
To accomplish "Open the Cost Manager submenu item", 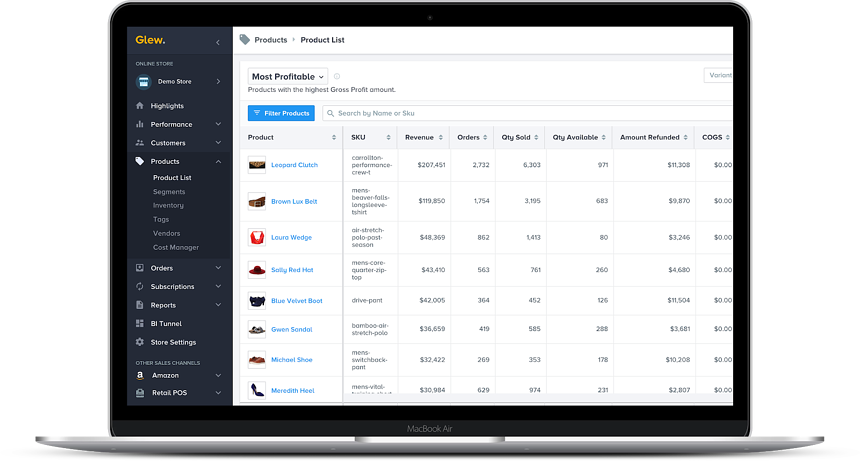I will 176,248.
